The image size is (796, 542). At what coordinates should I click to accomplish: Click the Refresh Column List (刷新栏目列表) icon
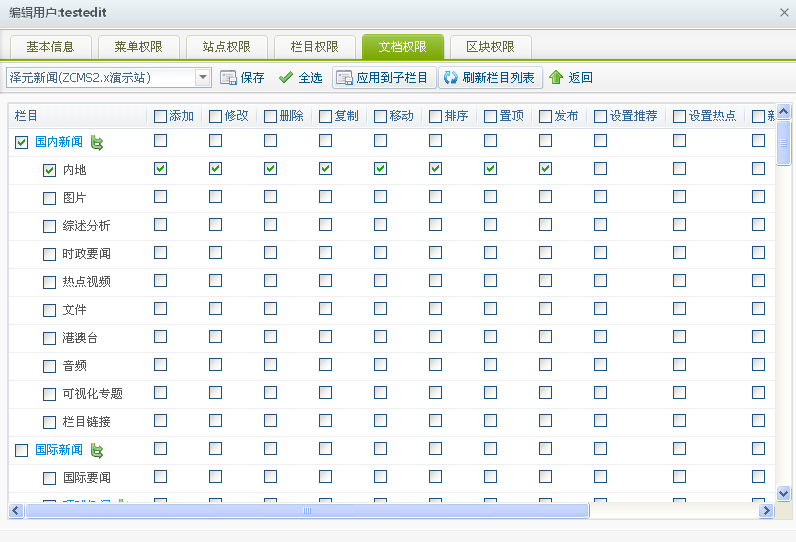click(450, 78)
